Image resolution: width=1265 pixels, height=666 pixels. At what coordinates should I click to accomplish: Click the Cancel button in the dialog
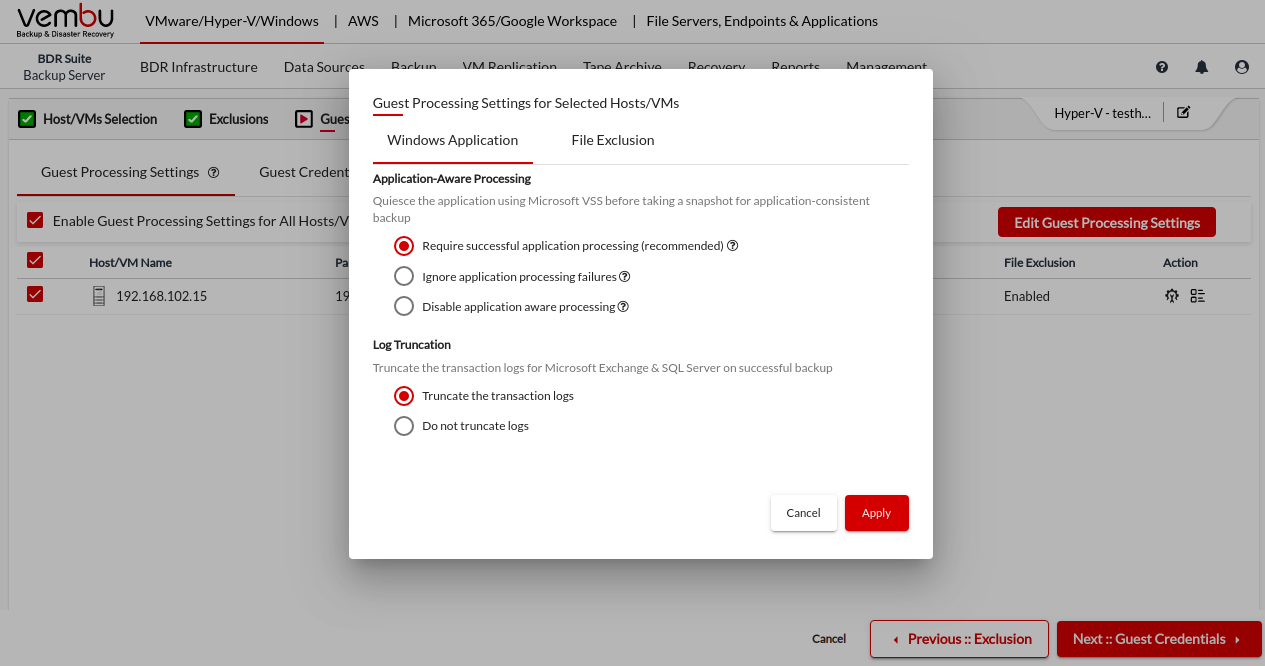point(803,513)
